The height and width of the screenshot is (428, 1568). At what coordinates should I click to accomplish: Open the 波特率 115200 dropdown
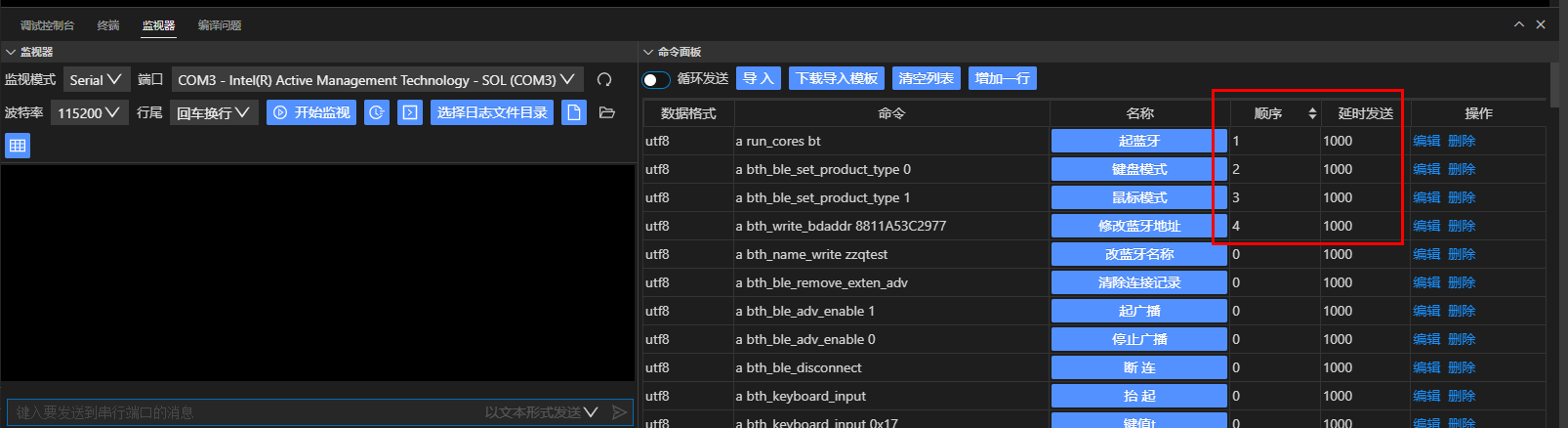[88, 113]
